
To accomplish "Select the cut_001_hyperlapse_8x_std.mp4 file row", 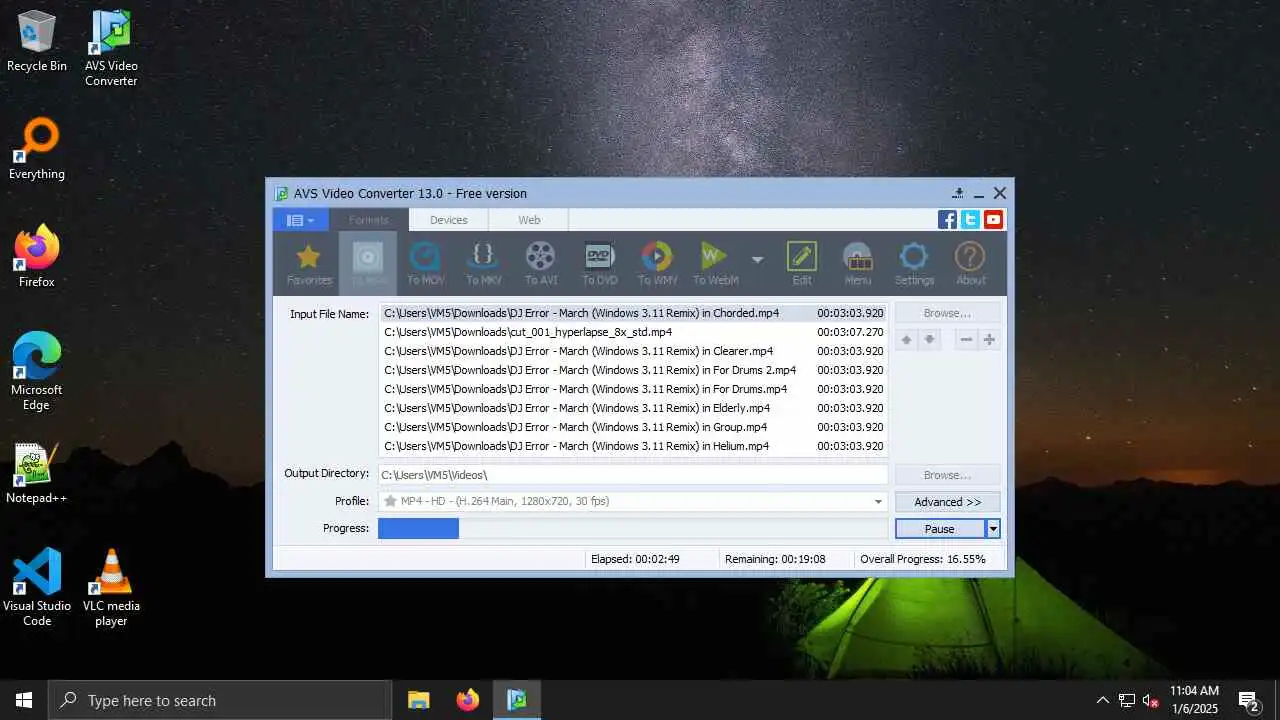I will 633,332.
